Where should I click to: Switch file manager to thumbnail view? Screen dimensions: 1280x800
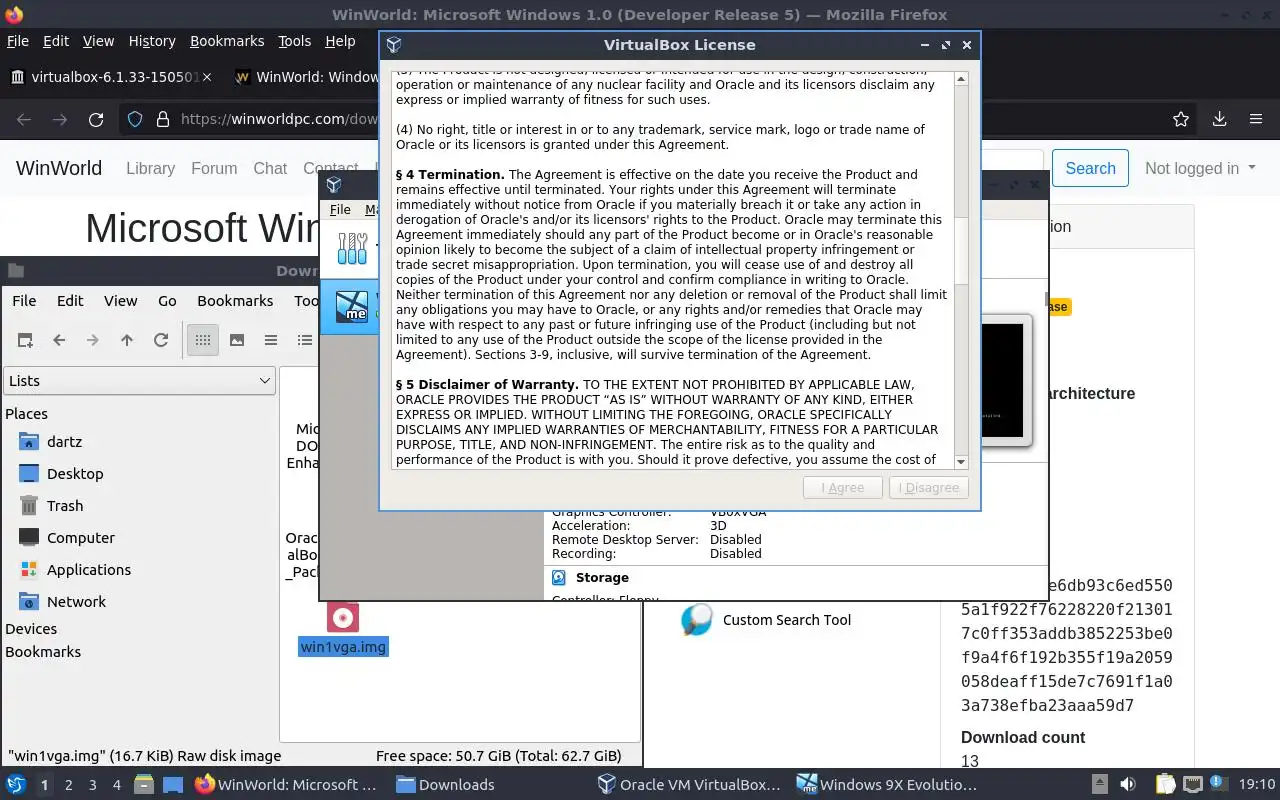pyautogui.click(x=237, y=340)
